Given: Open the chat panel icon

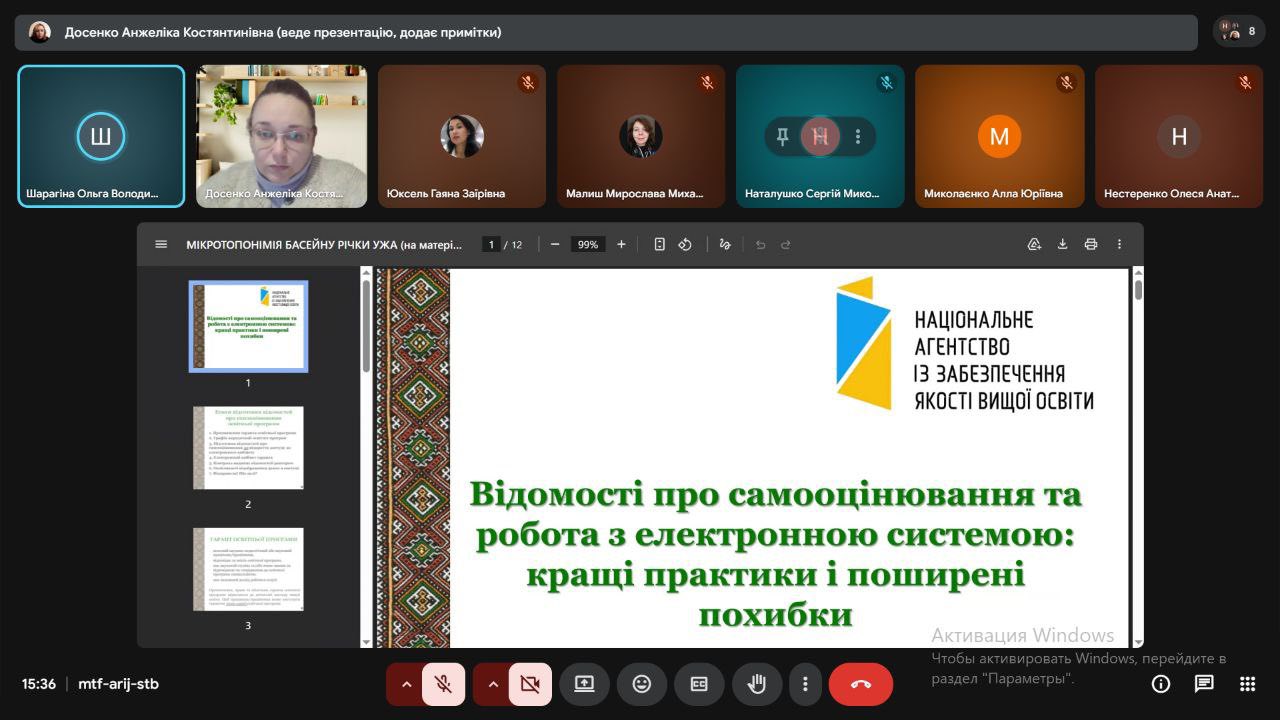Looking at the screenshot, I should 1204,684.
